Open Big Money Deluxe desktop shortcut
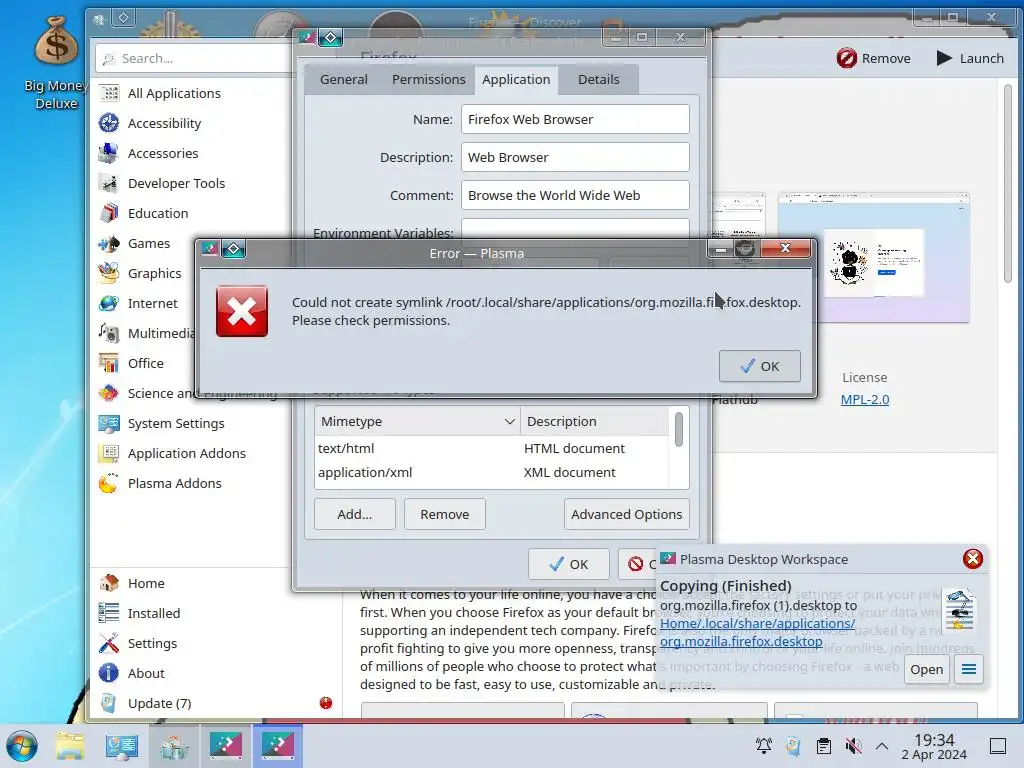 tap(56, 63)
